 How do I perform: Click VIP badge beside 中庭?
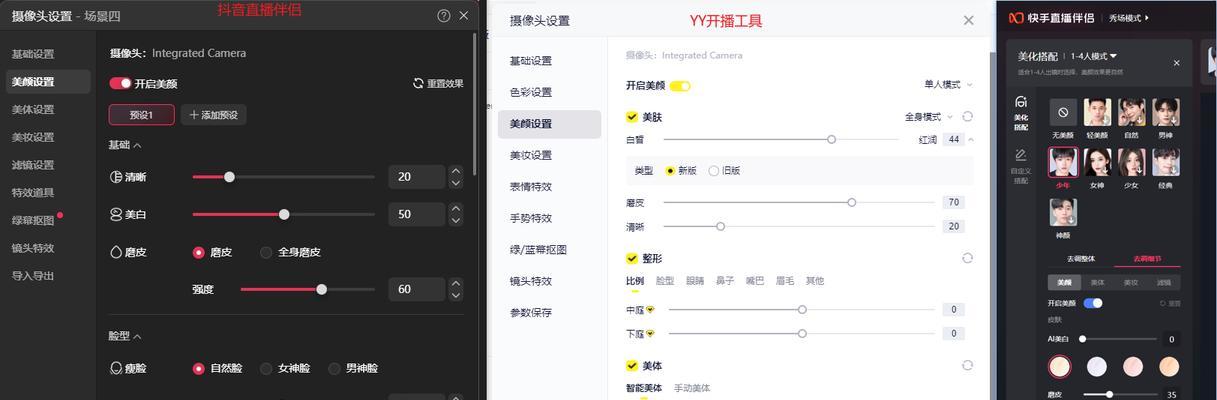click(650, 310)
